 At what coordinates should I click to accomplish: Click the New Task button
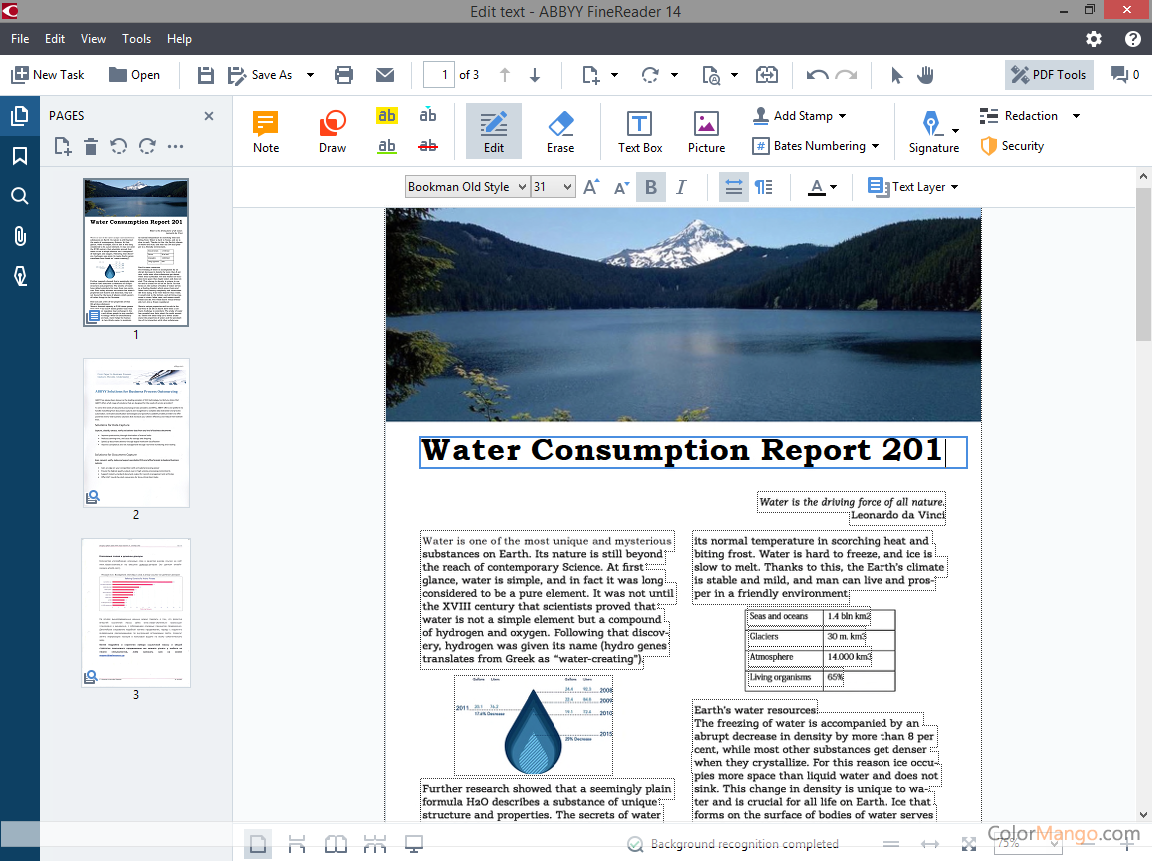point(48,75)
